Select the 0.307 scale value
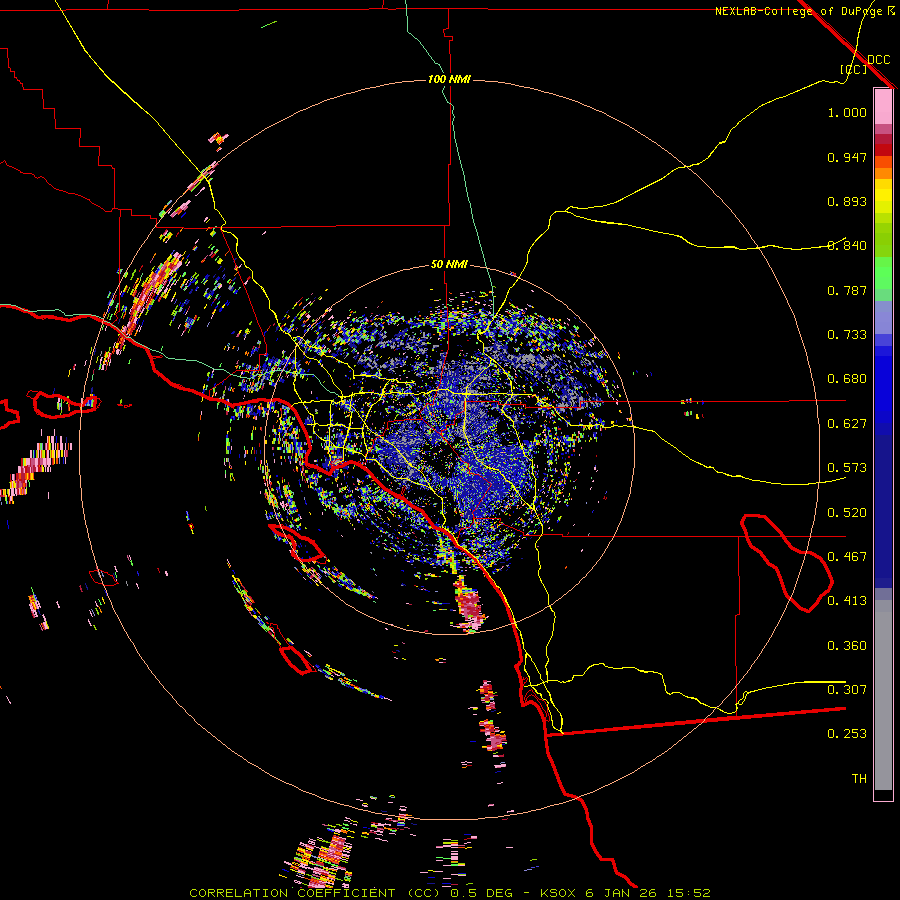Screen dimensions: 900x900 click(847, 690)
